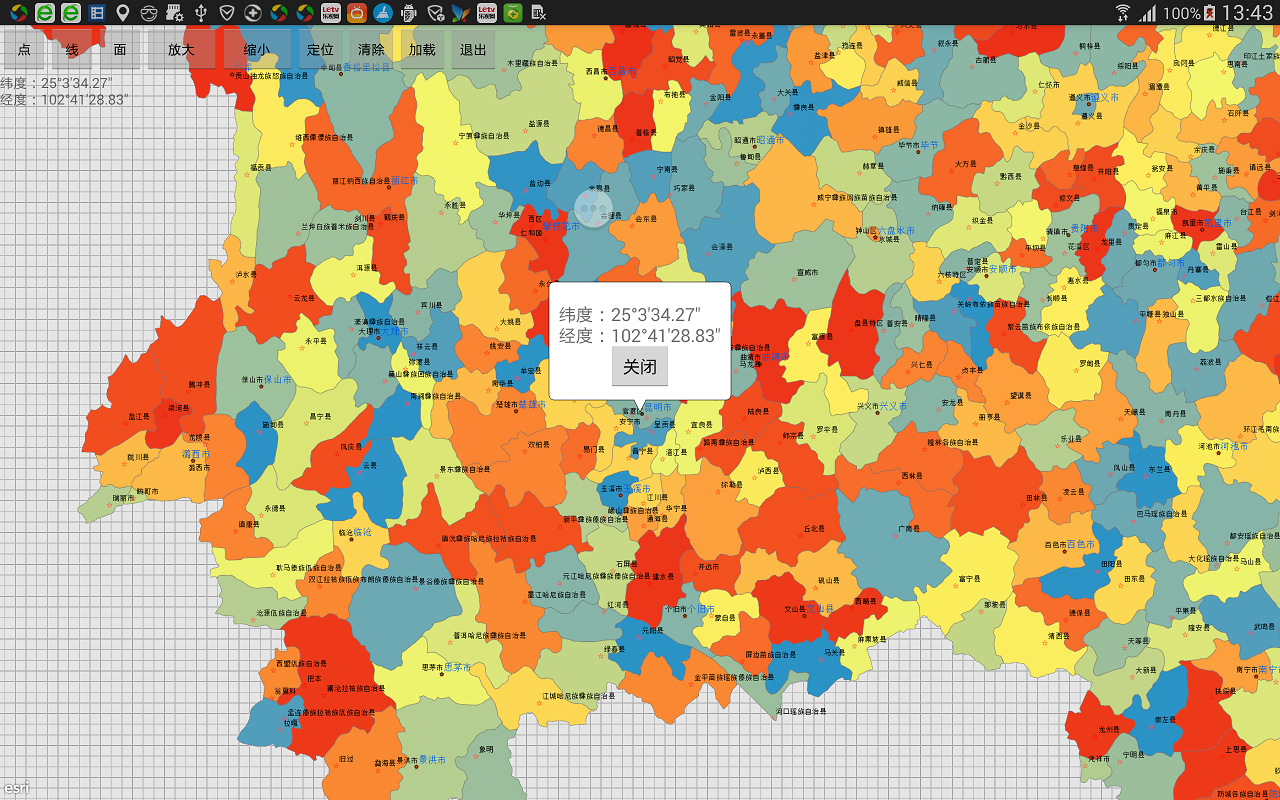Close the coordinate popup with 关闭
Image resolution: width=1280 pixels, height=800 pixels.
[x=640, y=367]
